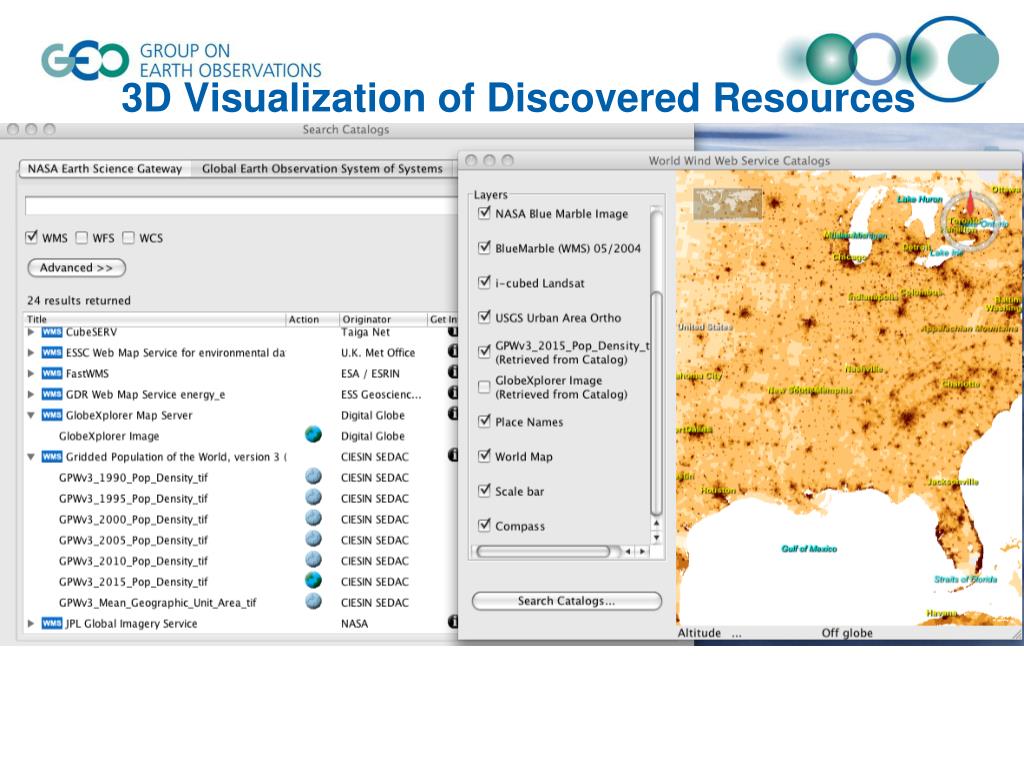Open info for JPL Global Imagery Service row
1024x768 pixels.
click(x=453, y=622)
